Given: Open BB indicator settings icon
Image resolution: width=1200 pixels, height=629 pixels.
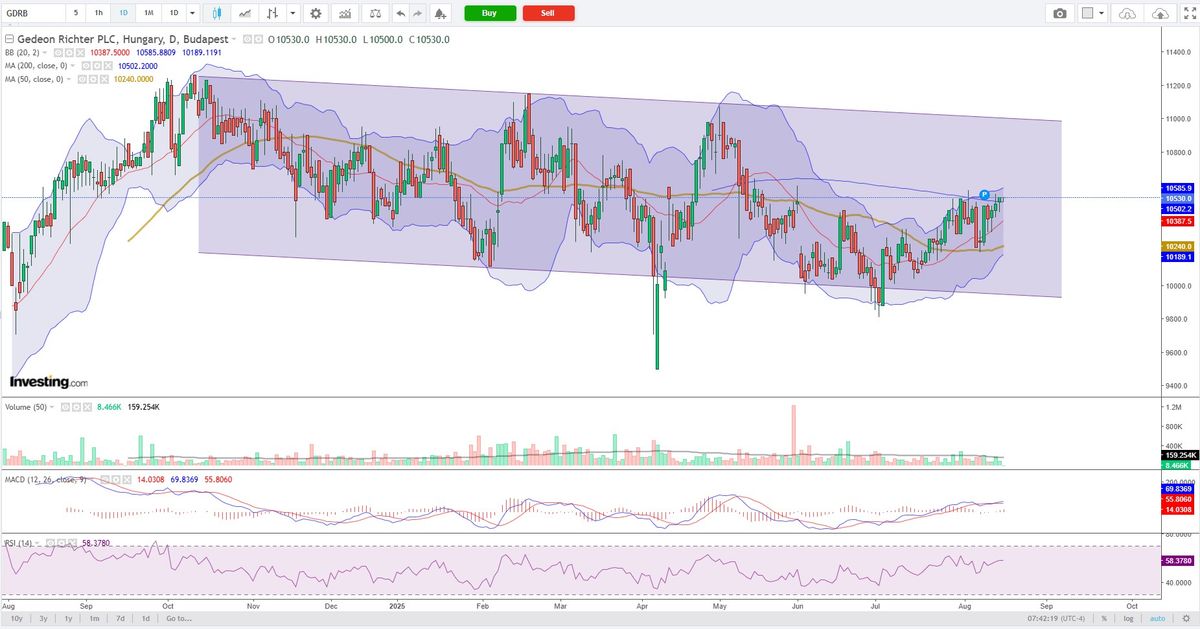Looking at the screenshot, I should tap(69, 53).
